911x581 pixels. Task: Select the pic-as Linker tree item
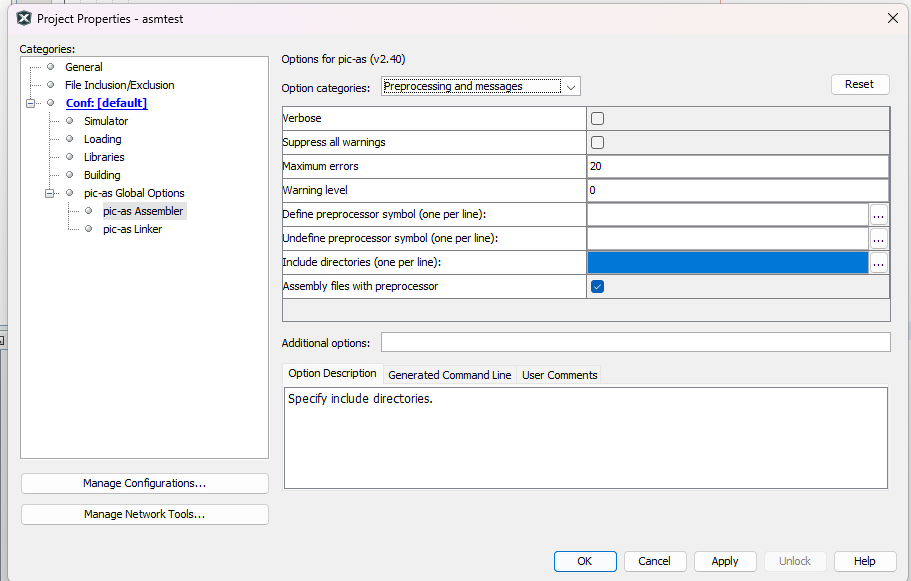click(132, 229)
